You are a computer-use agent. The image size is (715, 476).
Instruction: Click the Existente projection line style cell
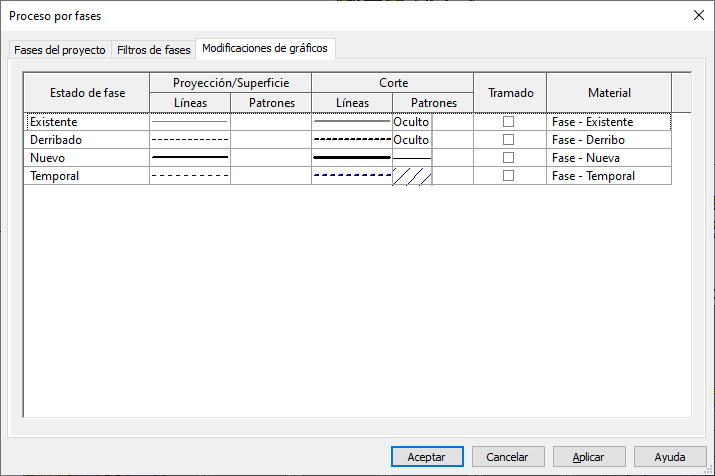click(x=190, y=122)
